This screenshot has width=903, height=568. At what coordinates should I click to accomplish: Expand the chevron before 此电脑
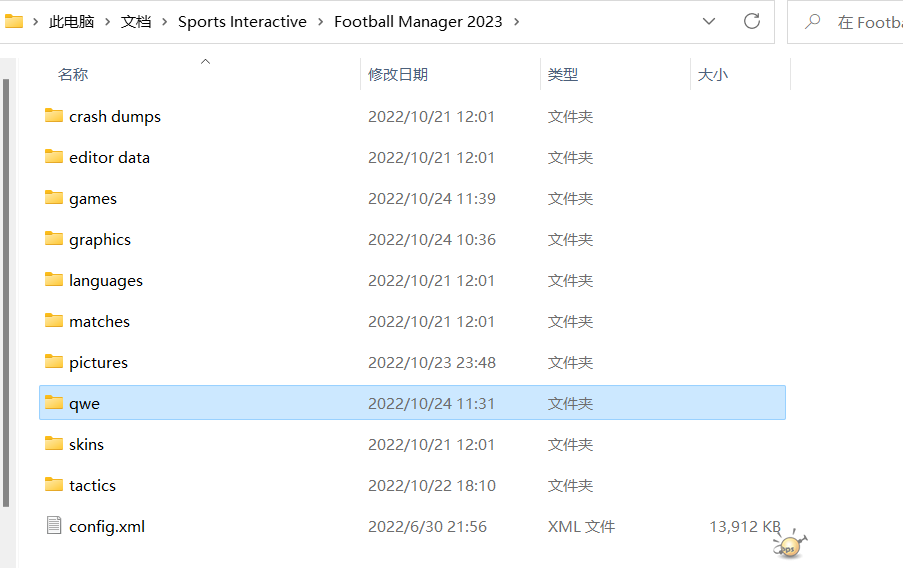pyautogui.click(x=36, y=22)
